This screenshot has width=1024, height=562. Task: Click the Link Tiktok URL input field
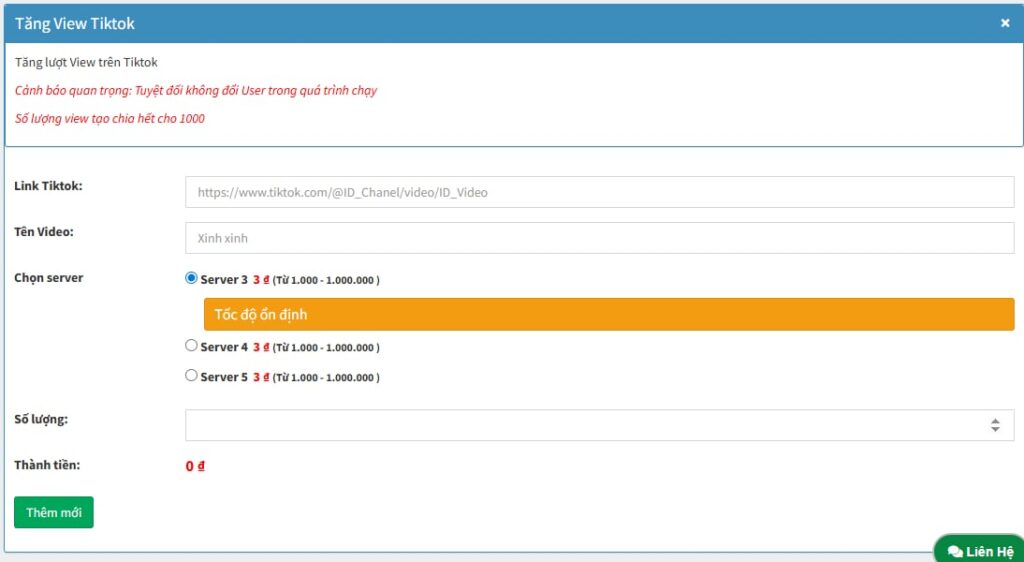600,192
